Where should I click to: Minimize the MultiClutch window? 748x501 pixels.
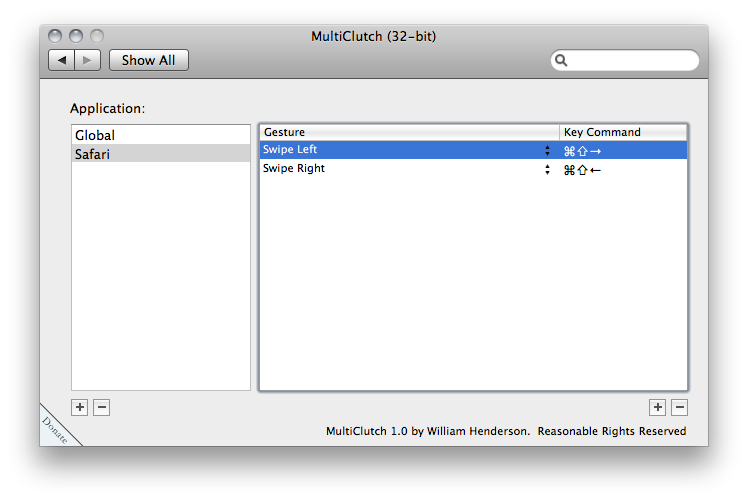[x=76, y=36]
